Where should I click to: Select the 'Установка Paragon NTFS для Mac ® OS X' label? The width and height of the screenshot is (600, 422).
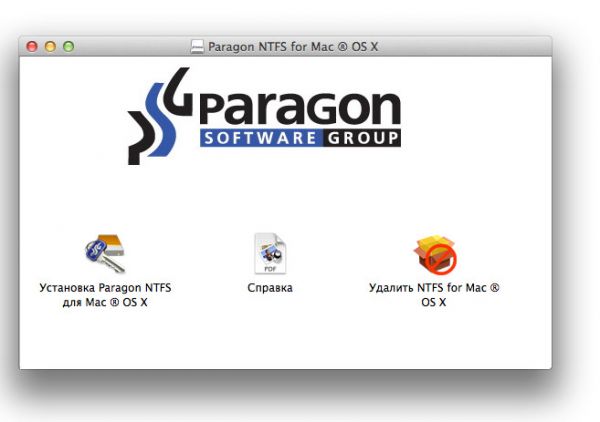click(105, 295)
